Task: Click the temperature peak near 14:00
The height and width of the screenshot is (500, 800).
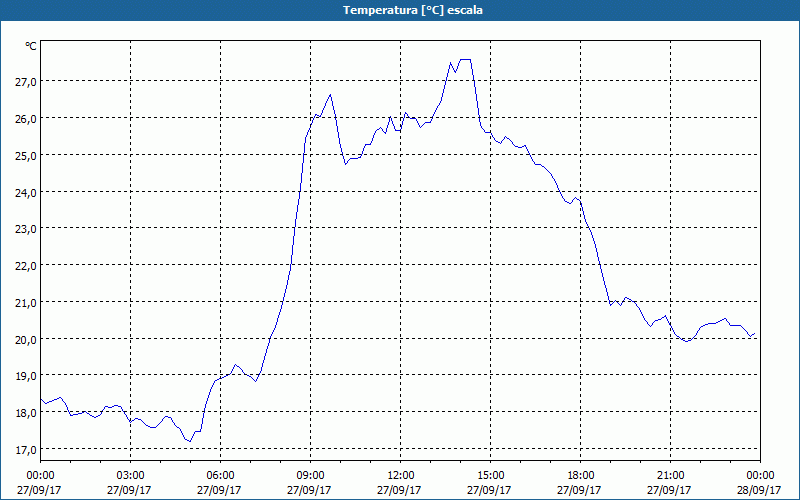Action: [465, 60]
